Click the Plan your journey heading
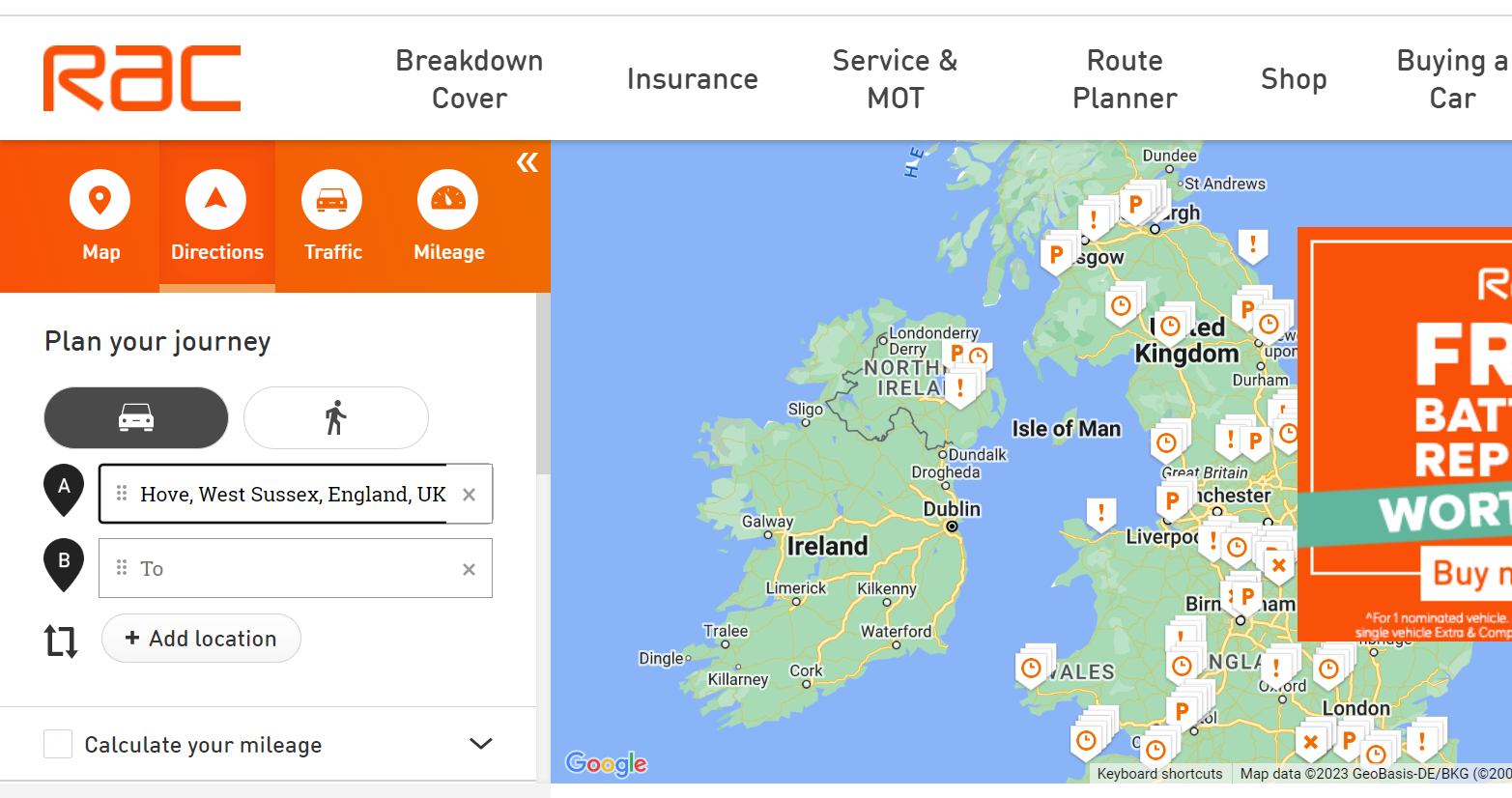 [157, 342]
